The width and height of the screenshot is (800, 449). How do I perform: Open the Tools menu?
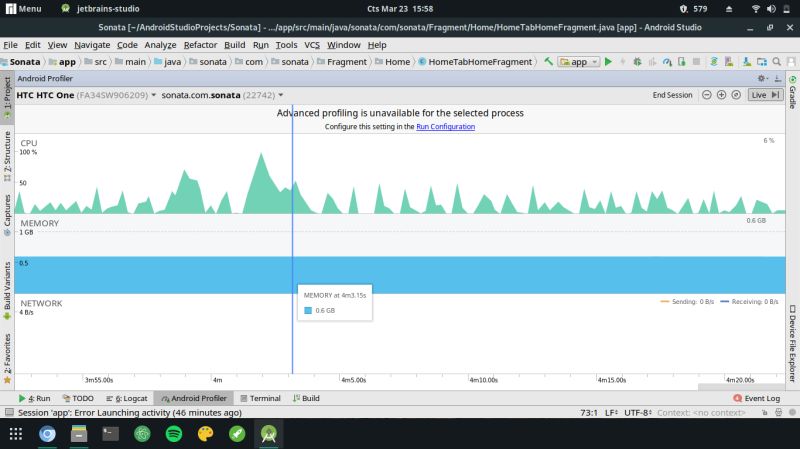[286, 45]
